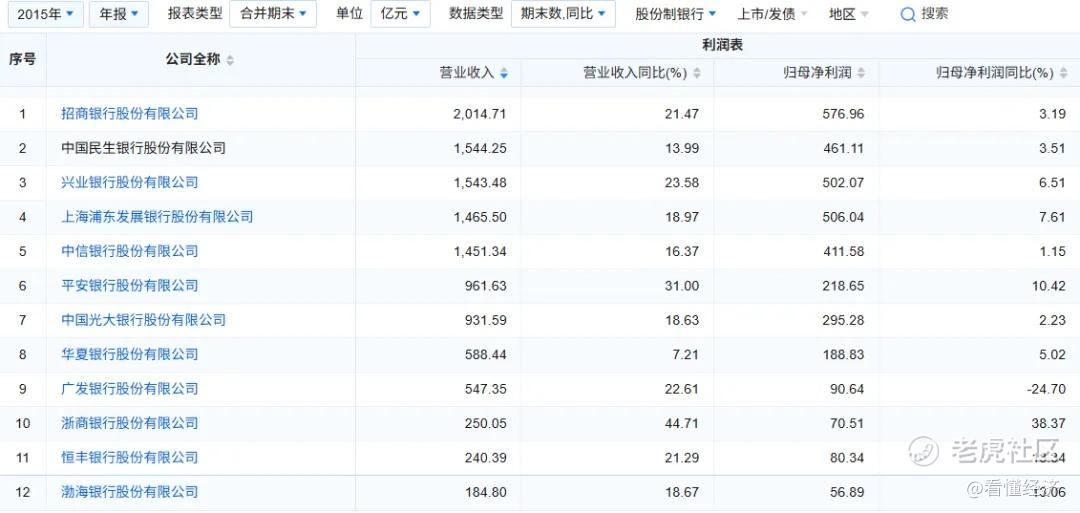
Task: Click revenue value 1,544.25
Action: click(480, 148)
